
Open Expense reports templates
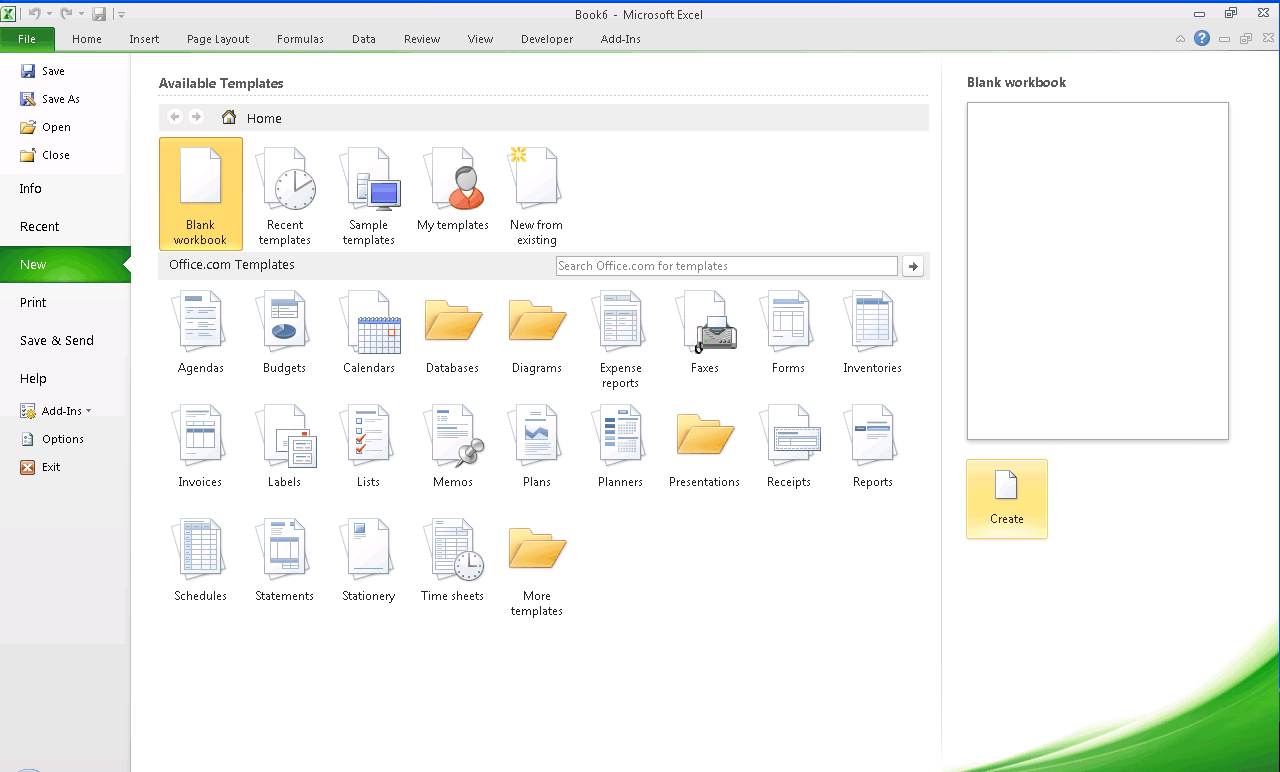coord(621,338)
